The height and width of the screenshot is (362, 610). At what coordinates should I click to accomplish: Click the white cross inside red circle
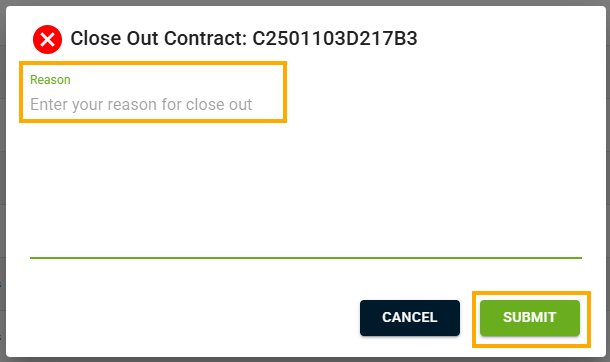tap(47, 39)
